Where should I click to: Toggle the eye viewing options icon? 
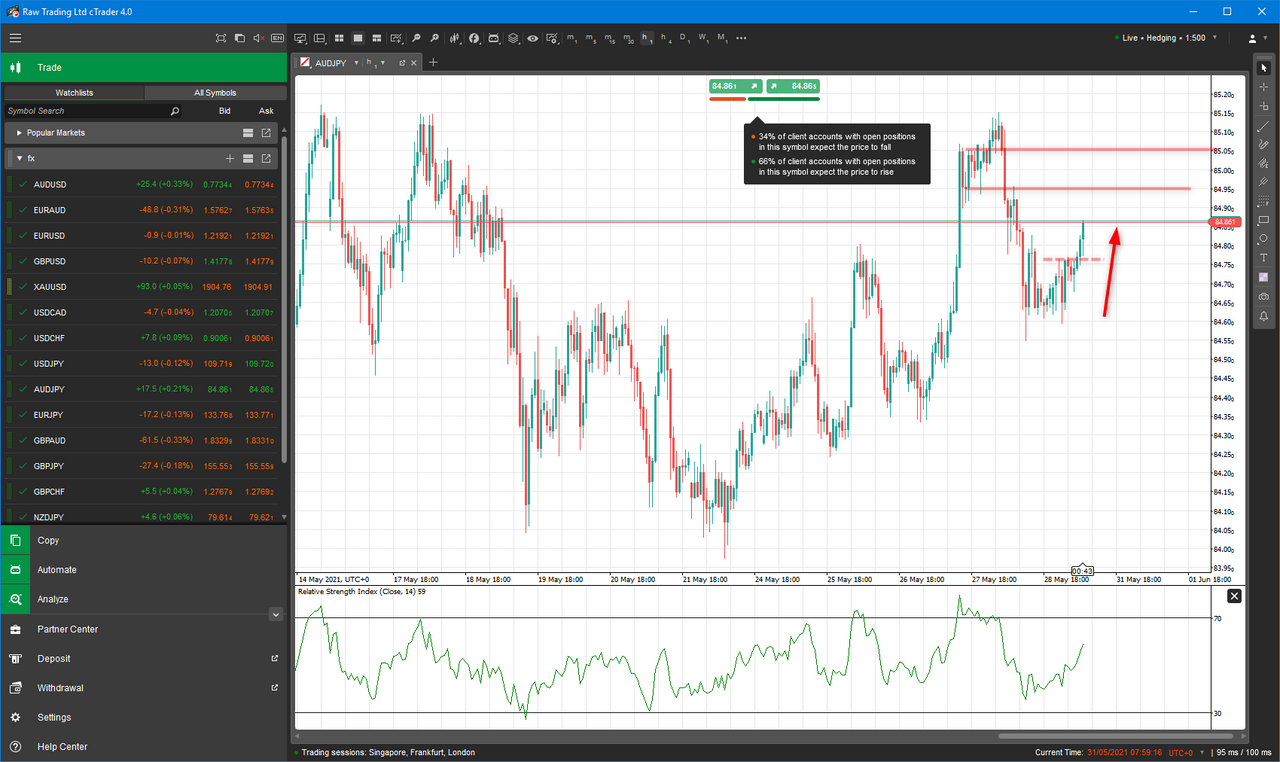coord(533,38)
